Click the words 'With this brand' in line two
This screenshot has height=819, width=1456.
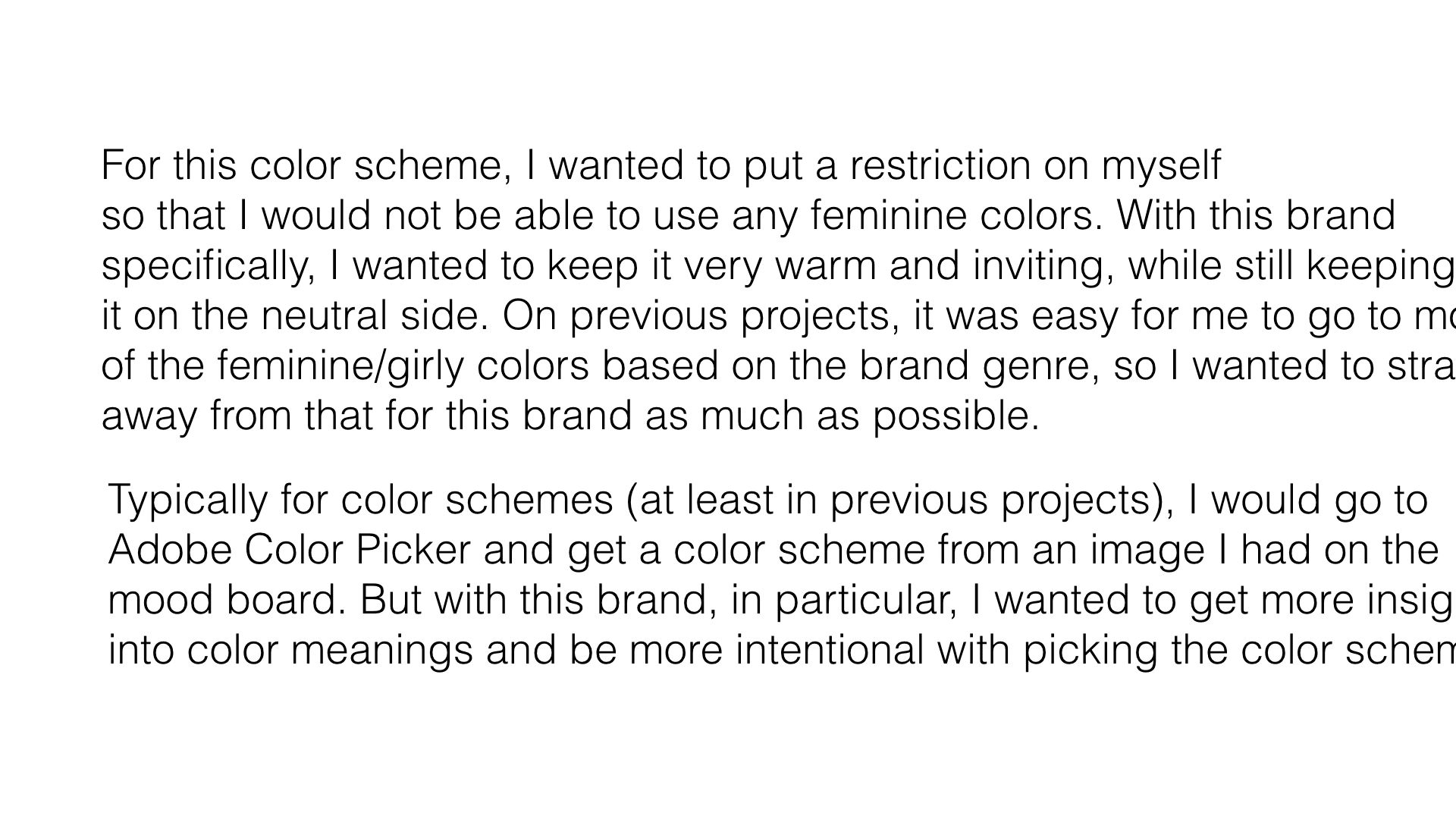(x=1256, y=215)
